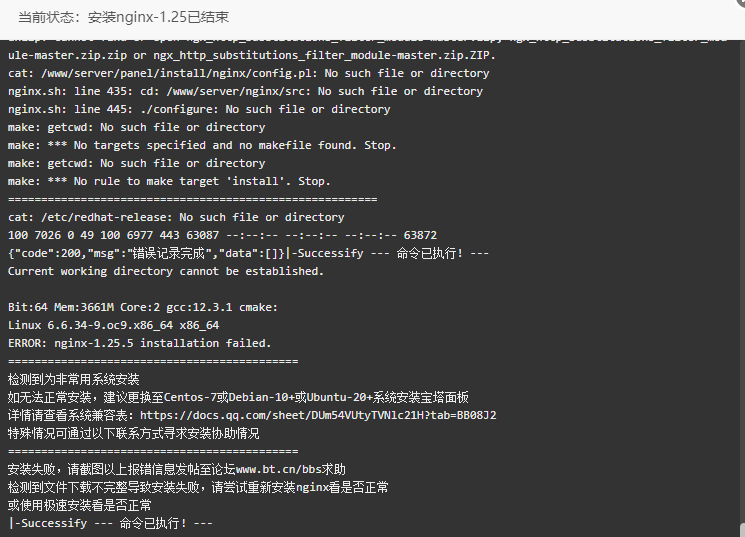This screenshot has width=745, height=537.
Task: Open the docs.qq.com compatibility sheet URL
Action: coord(318,415)
